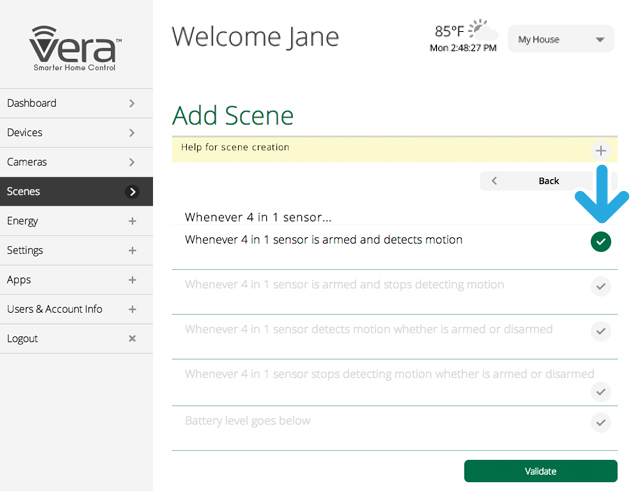Viewport: 640px width, 500px height.
Task: Click plus icon beside Users & Account Info
Action: pyautogui.click(x=132, y=310)
